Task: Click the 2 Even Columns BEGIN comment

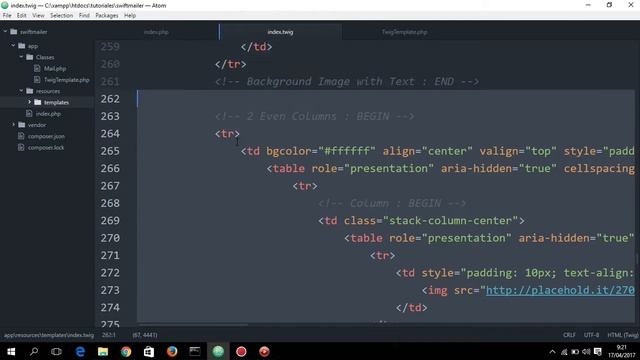Action: coord(315,116)
